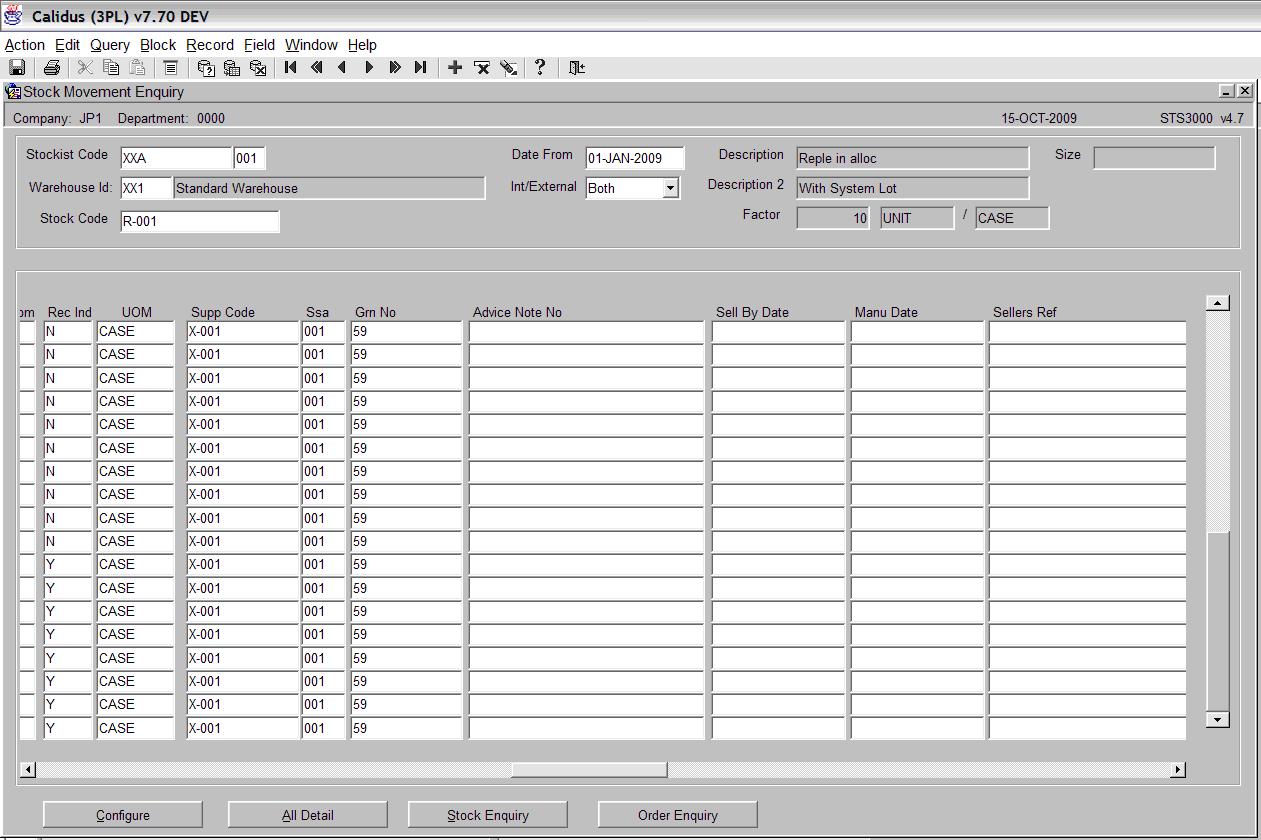Click the Configure button

(123, 815)
